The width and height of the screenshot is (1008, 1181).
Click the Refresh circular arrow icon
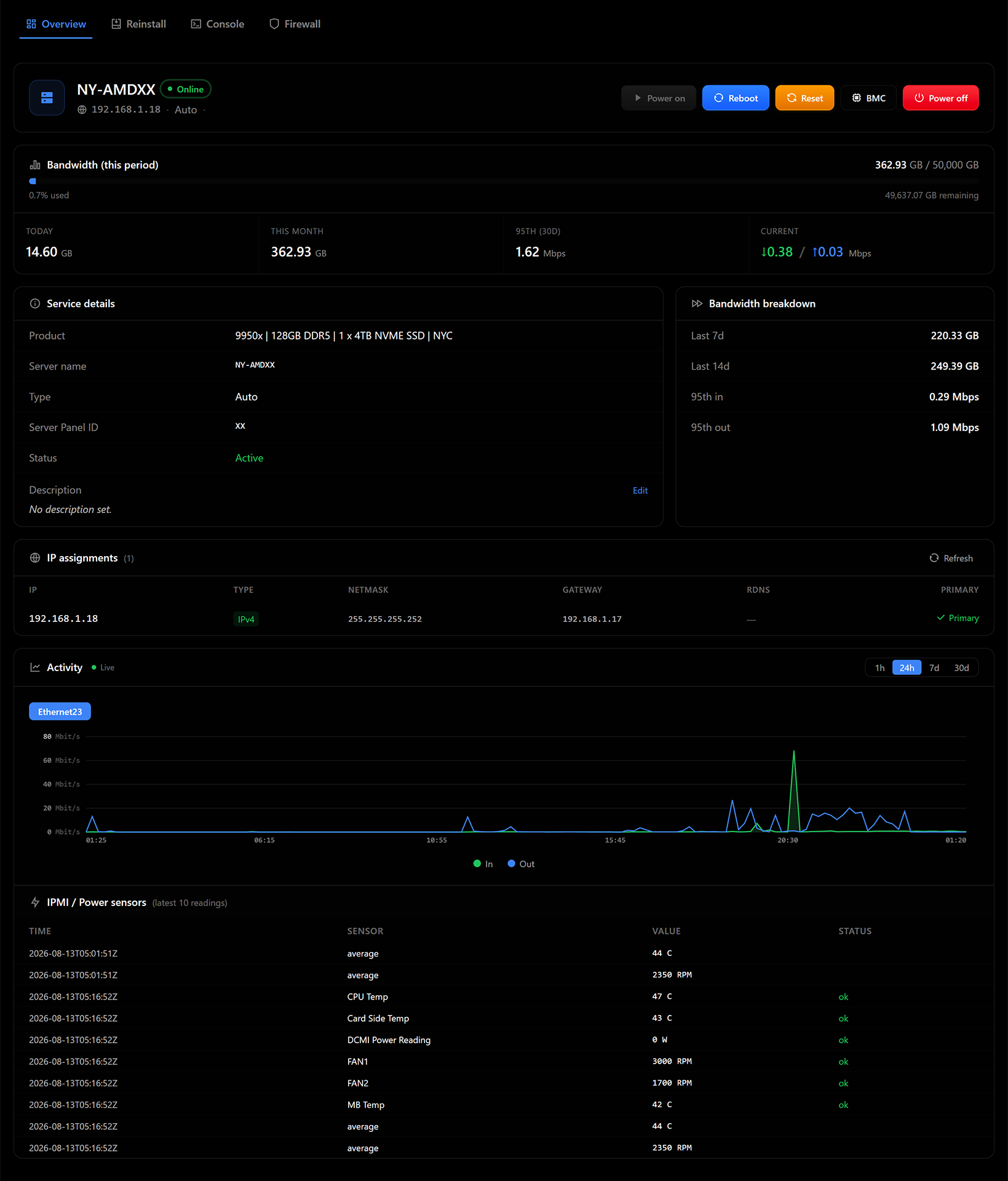click(x=934, y=558)
